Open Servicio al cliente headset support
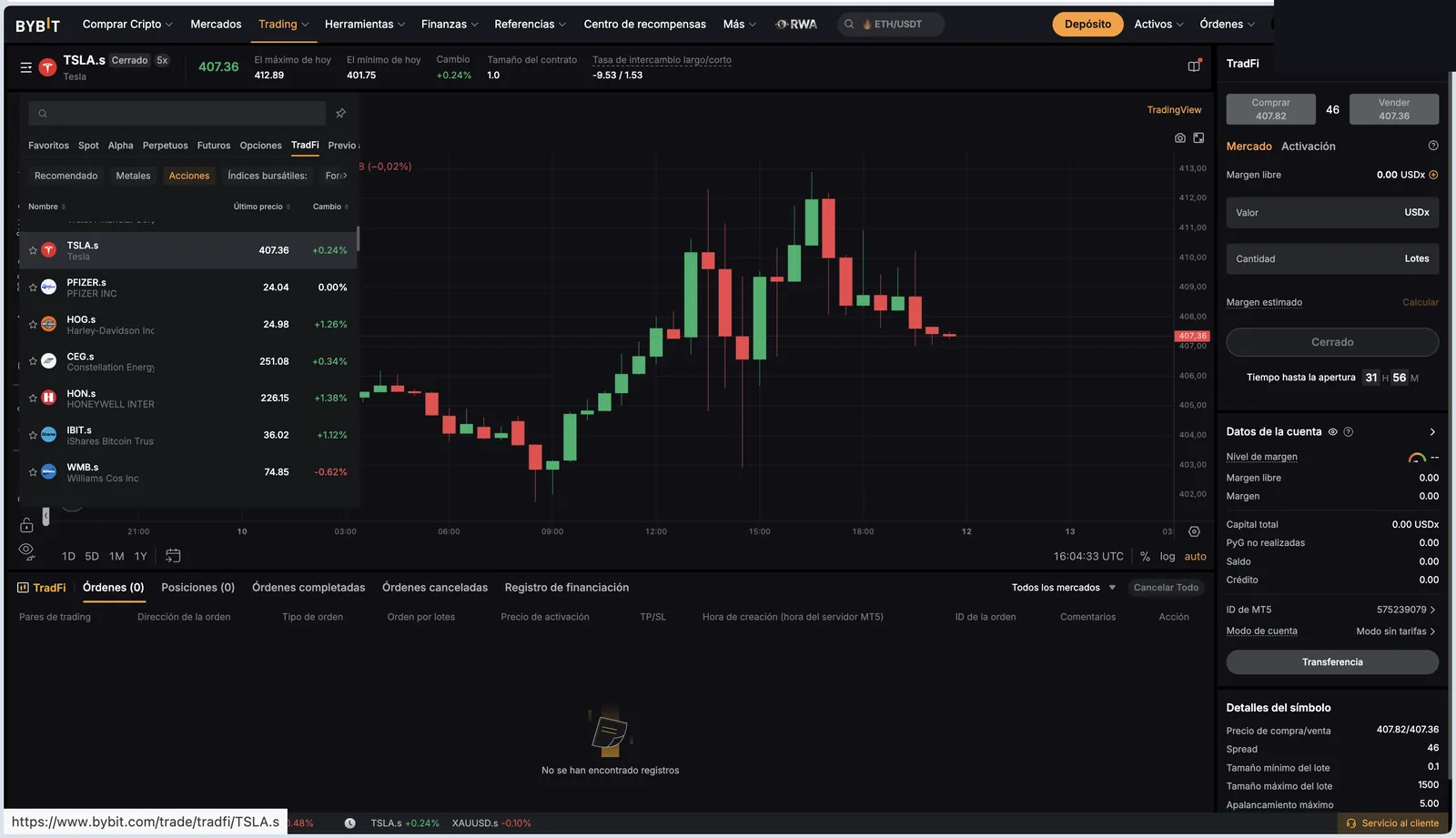The width and height of the screenshot is (1456, 838). pos(1392,823)
